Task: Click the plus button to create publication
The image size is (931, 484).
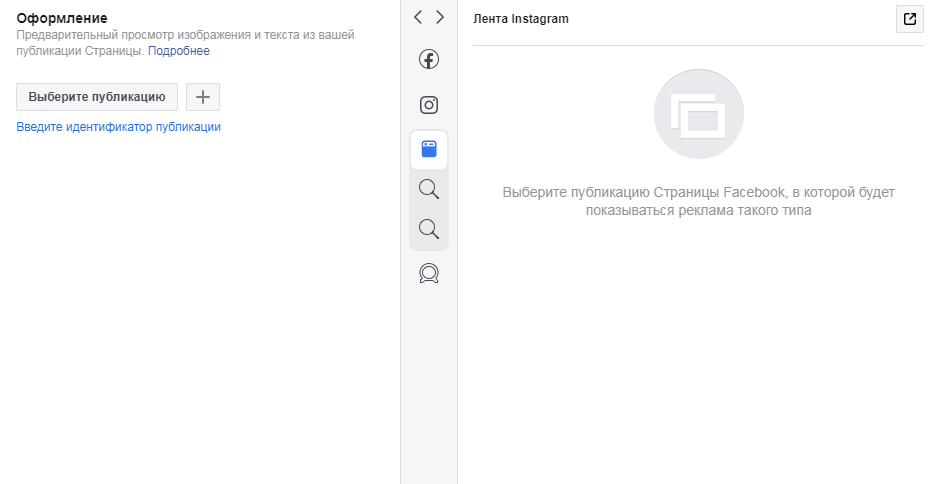Action: 203,97
